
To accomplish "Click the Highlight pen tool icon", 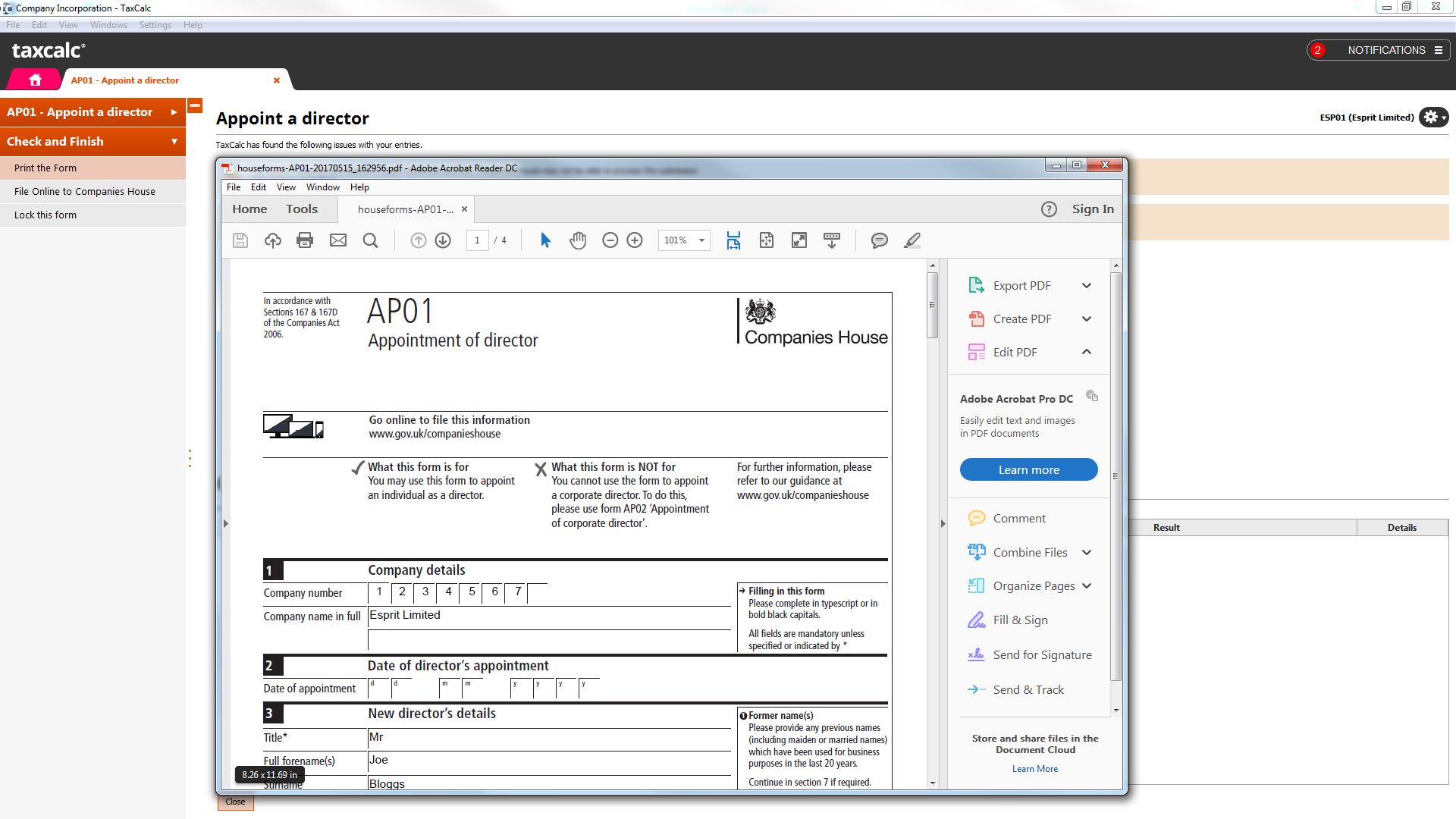I will (x=912, y=240).
